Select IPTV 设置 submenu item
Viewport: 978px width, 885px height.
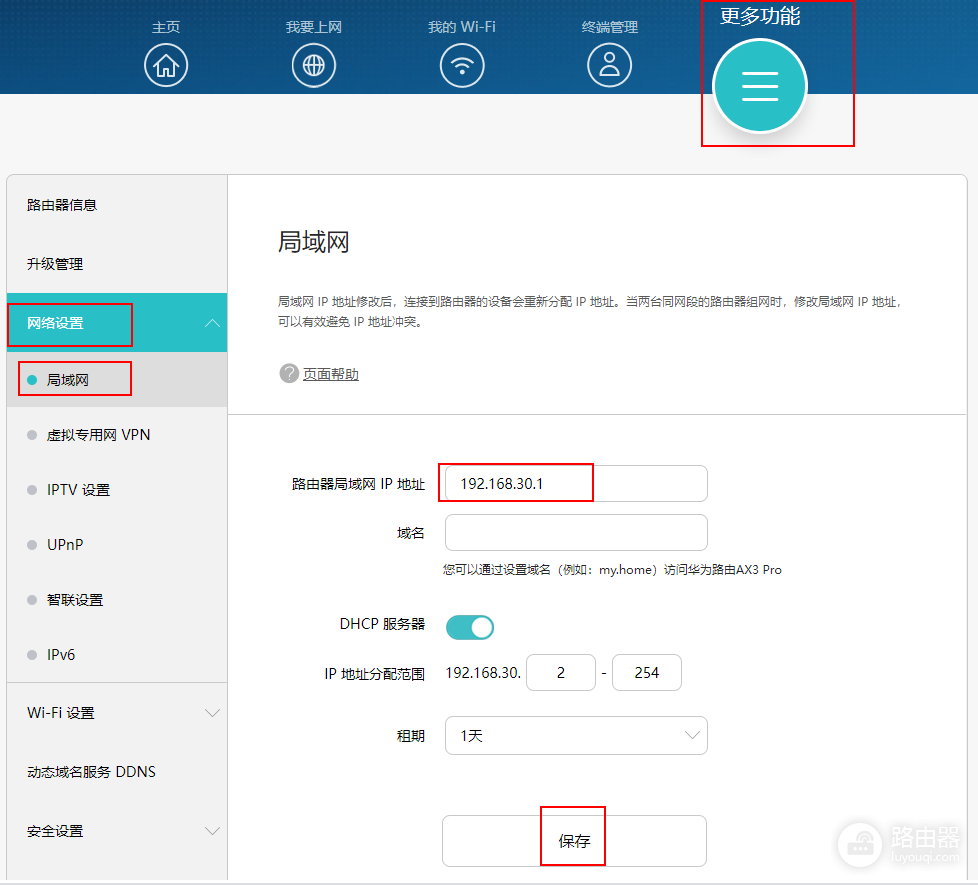pos(117,490)
